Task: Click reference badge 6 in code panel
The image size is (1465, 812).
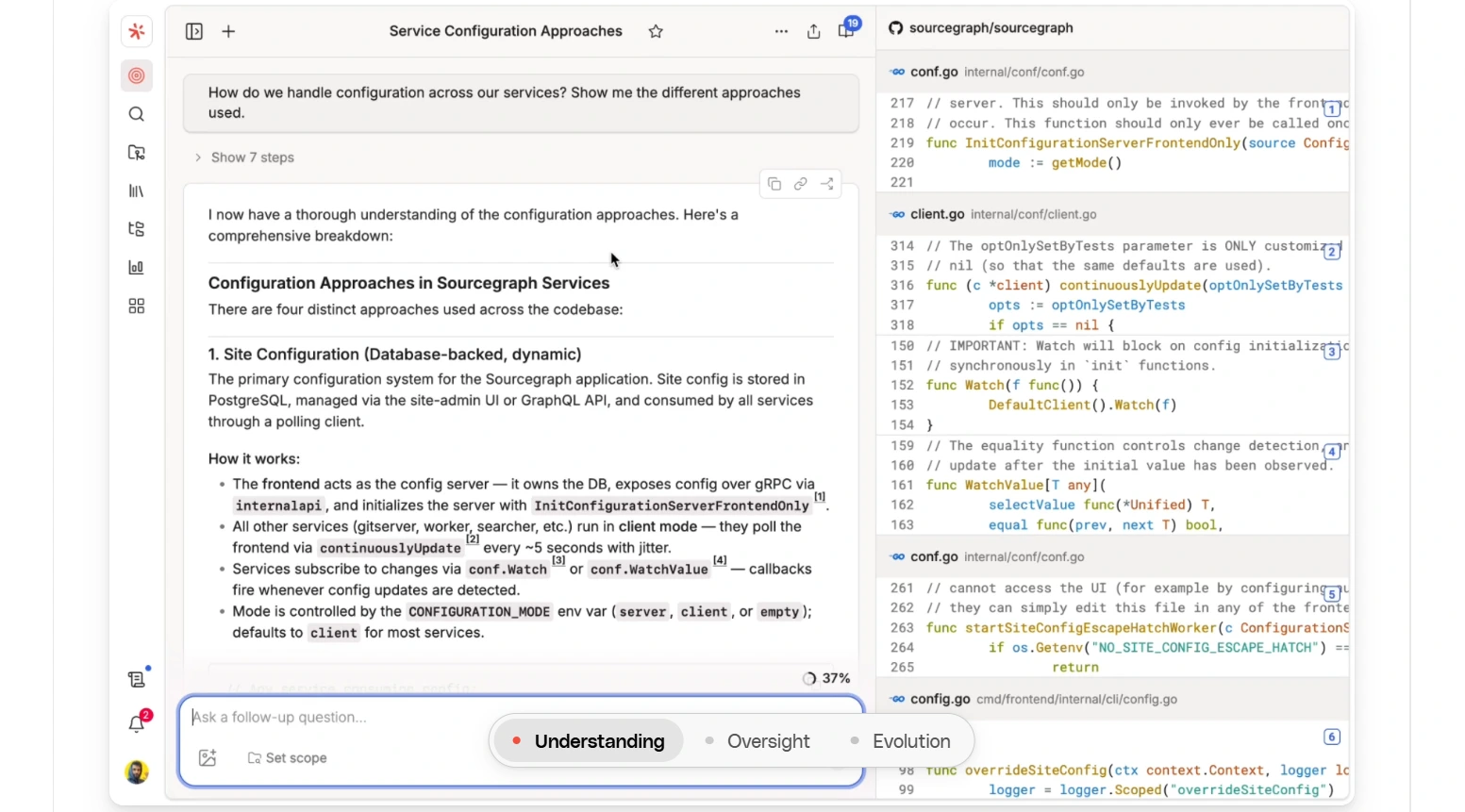Action: [1332, 737]
